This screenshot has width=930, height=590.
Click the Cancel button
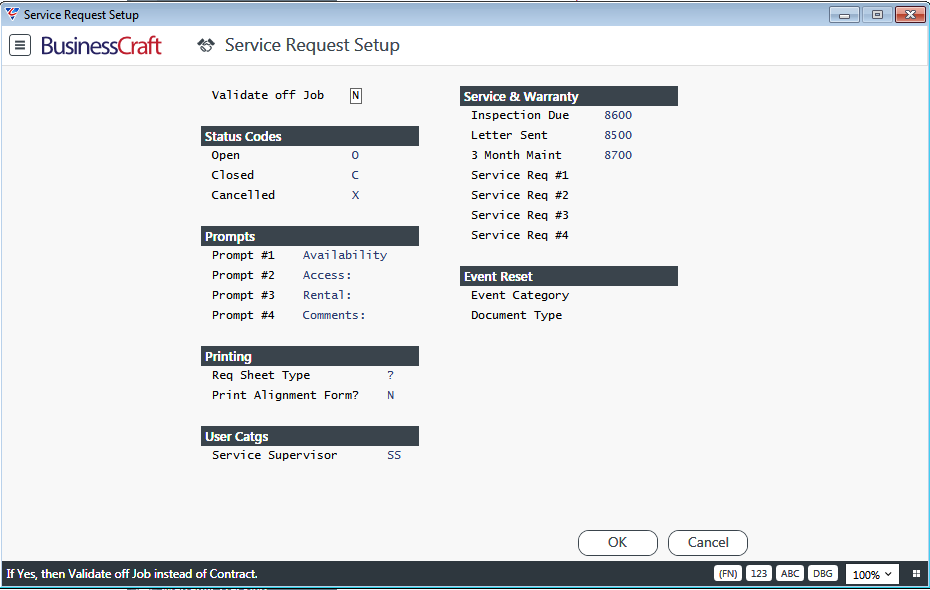coord(708,543)
